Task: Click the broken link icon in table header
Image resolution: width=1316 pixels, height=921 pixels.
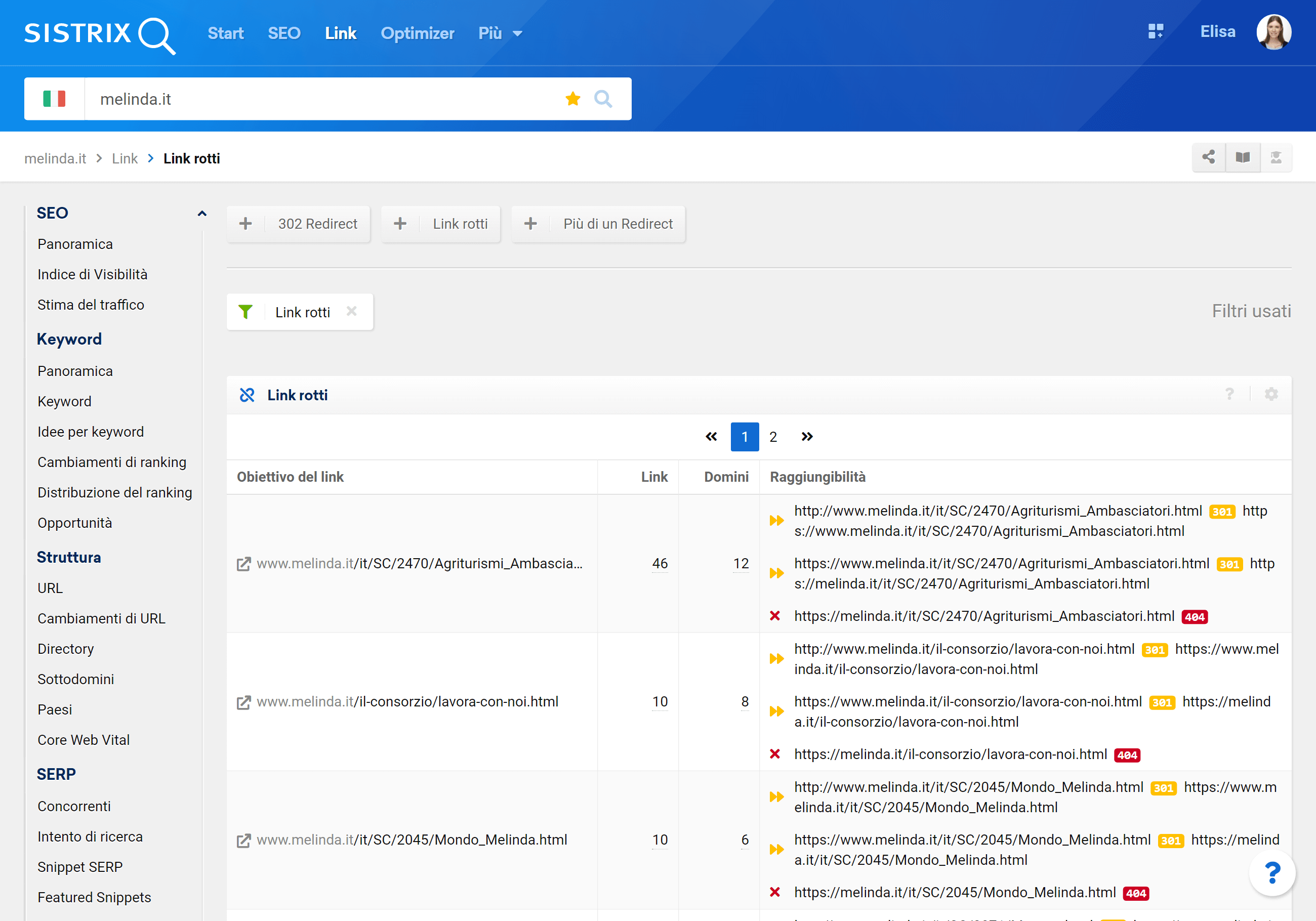Action: pyautogui.click(x=247, y=395)
